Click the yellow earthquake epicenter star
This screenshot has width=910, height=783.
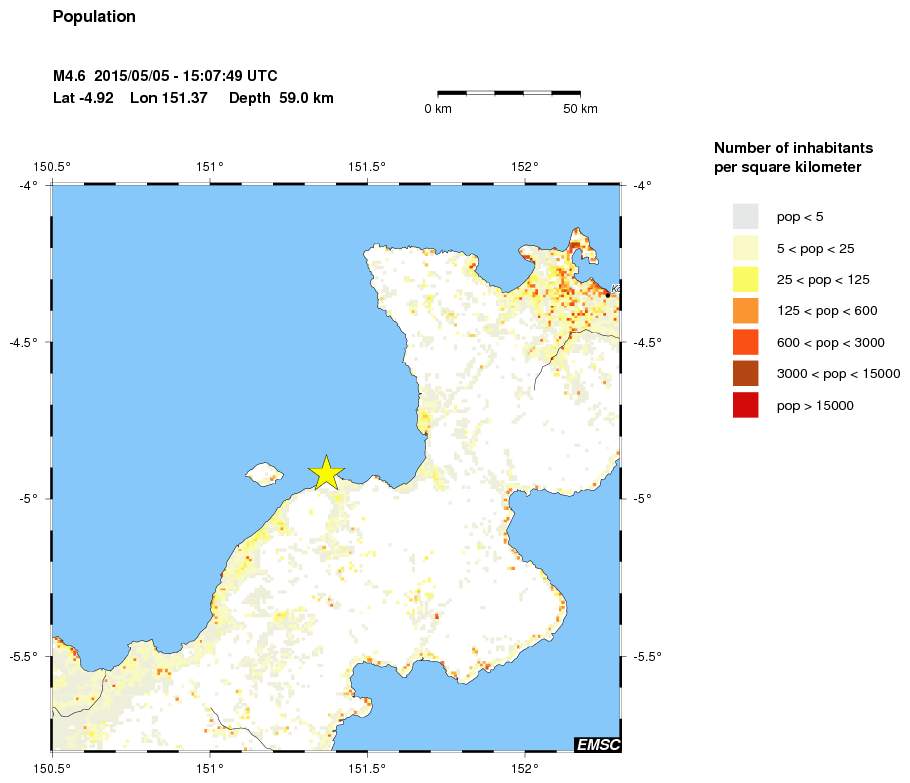pyautogui.click(x=326, y=472)
